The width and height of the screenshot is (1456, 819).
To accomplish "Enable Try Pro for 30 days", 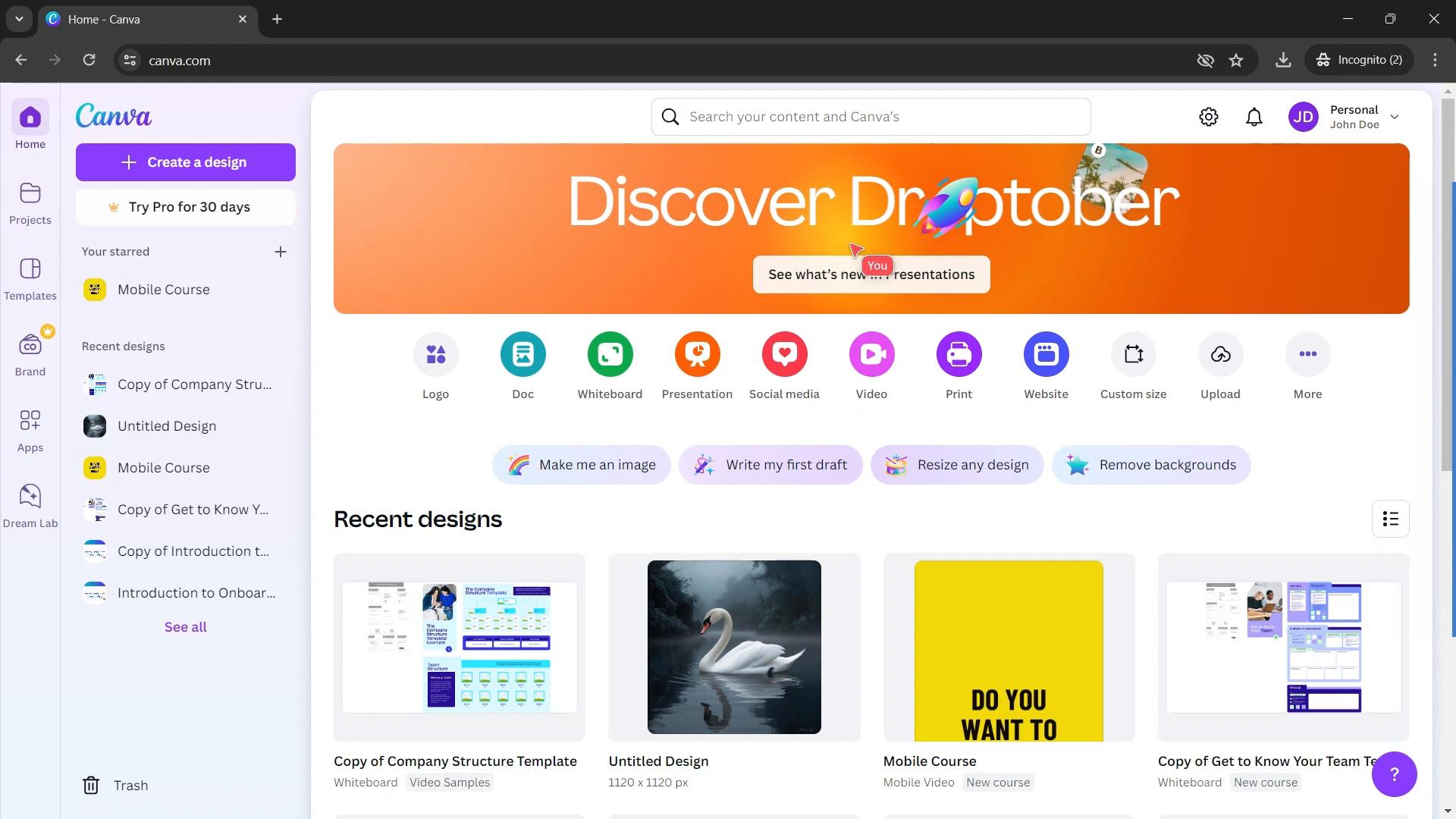I will click(186, 206).
